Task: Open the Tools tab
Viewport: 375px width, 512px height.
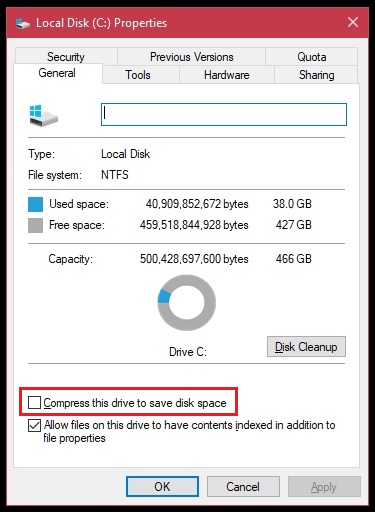Action: pyautogui.click(x=138, y=75)
